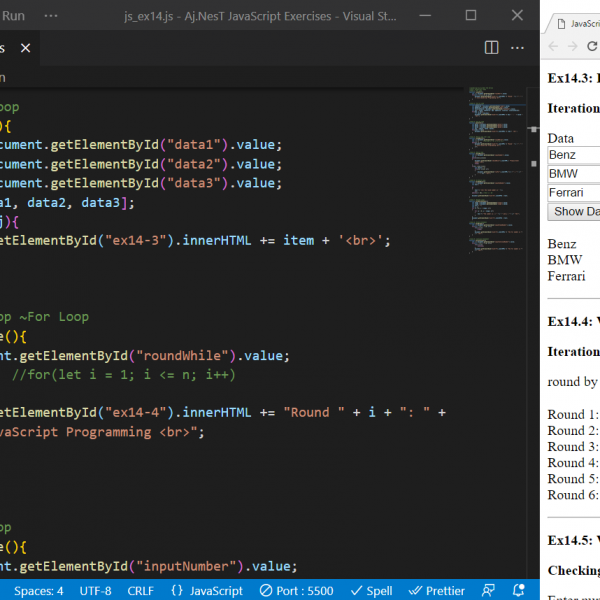The height and width of the screenshot is (600, 600).
Task: Open notifications bell in status bar
Action: (x=519, y=590)
